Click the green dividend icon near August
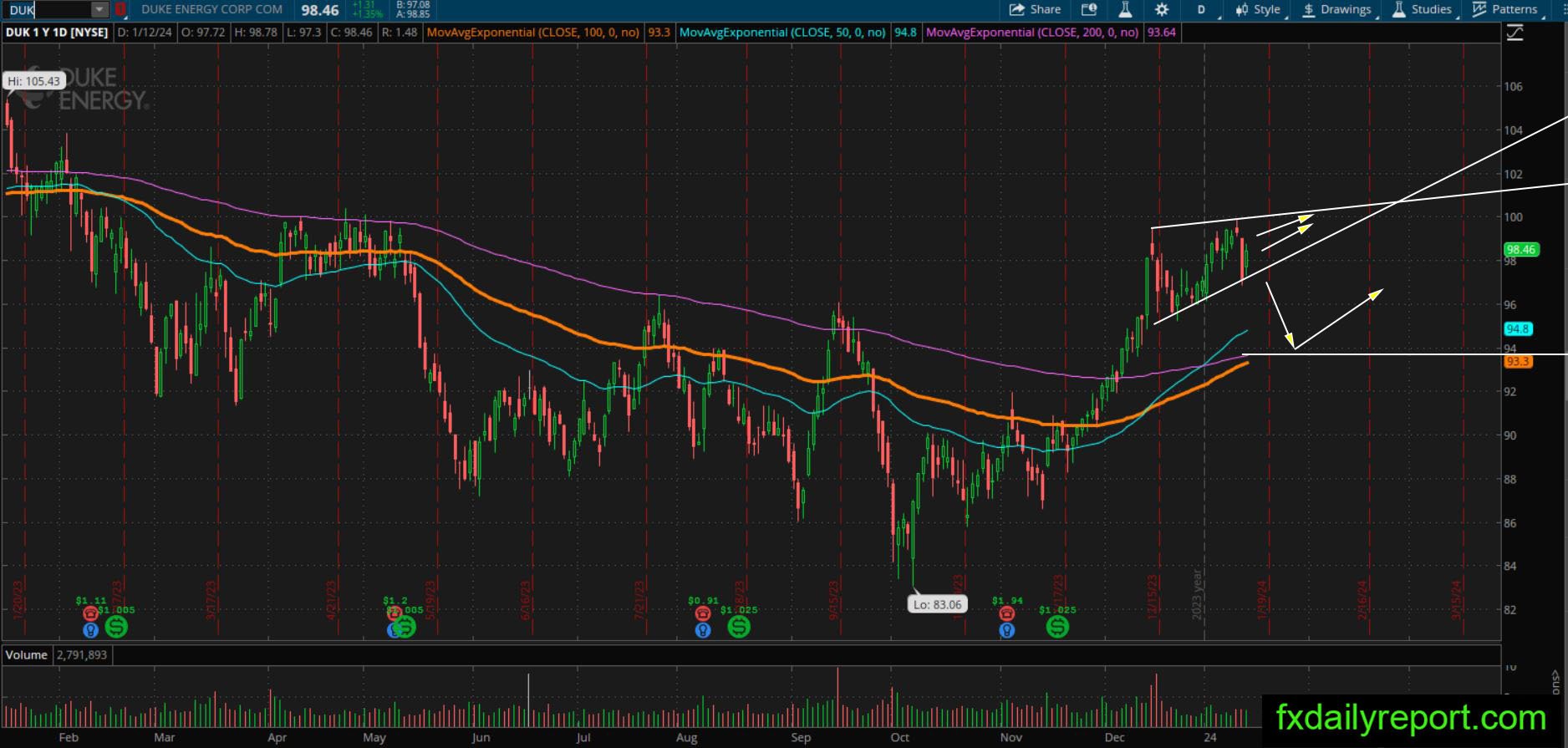Viewport: 1568px width, 748px height. click(x=739, y=626)
